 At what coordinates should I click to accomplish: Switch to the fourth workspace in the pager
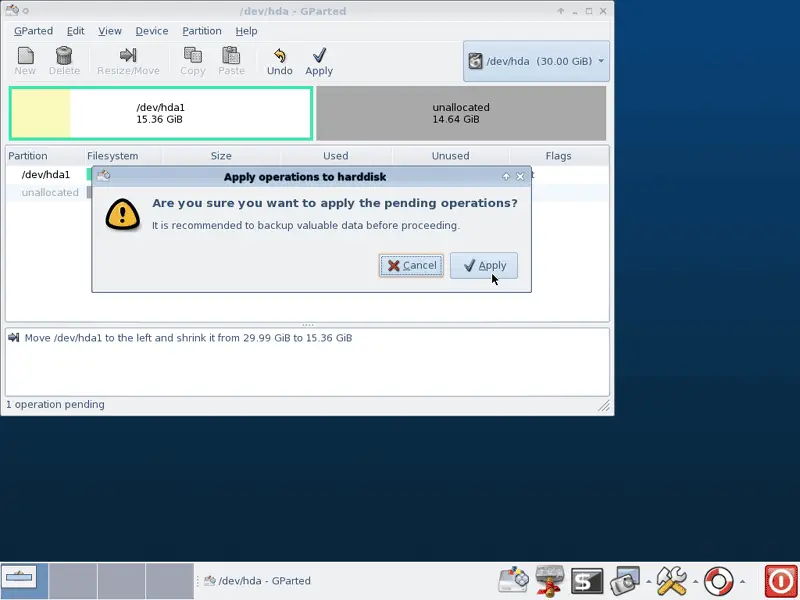pyautogui.click(x=170, y=581)
